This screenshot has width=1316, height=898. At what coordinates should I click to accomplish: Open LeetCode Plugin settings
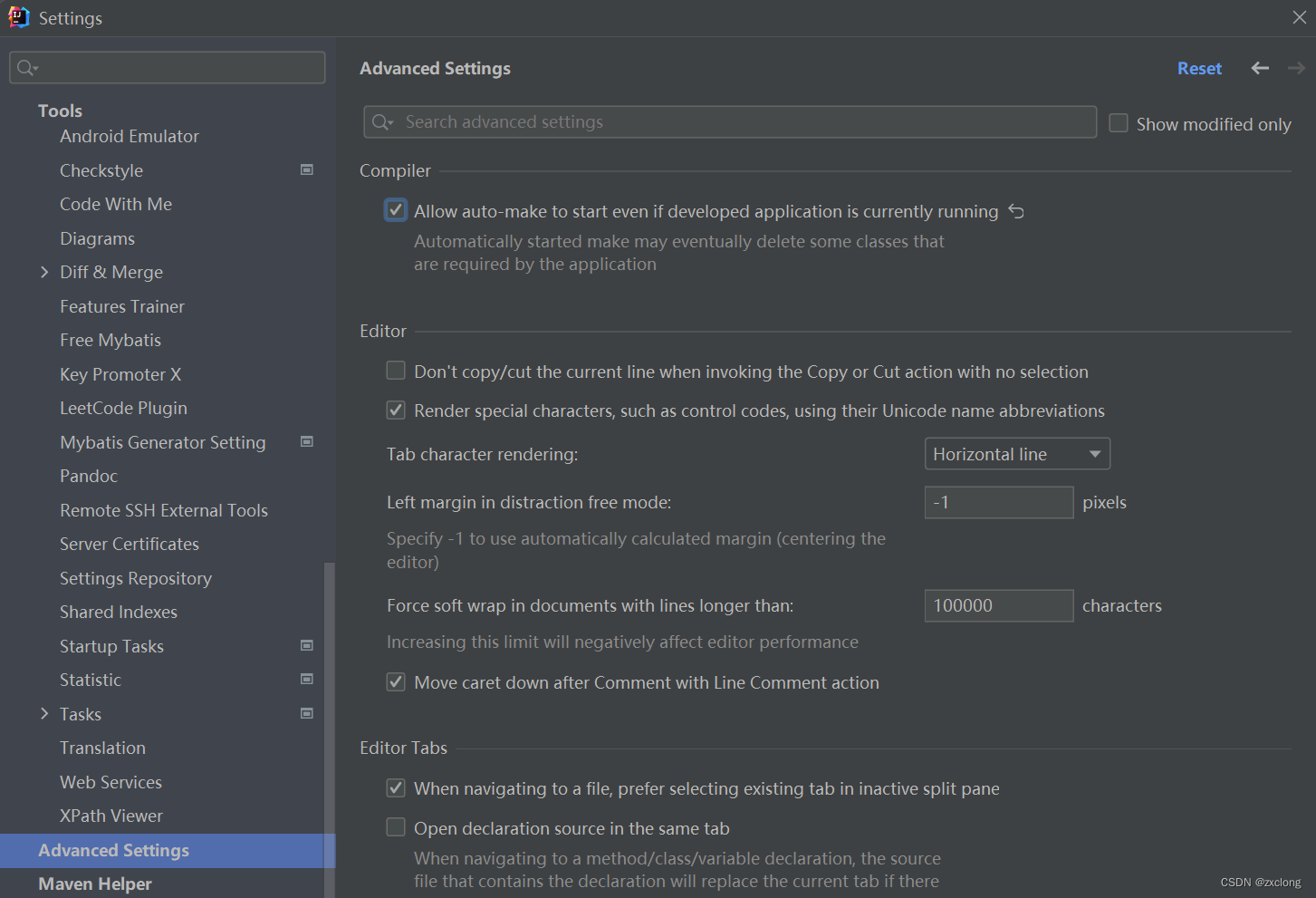click(123, 408)
